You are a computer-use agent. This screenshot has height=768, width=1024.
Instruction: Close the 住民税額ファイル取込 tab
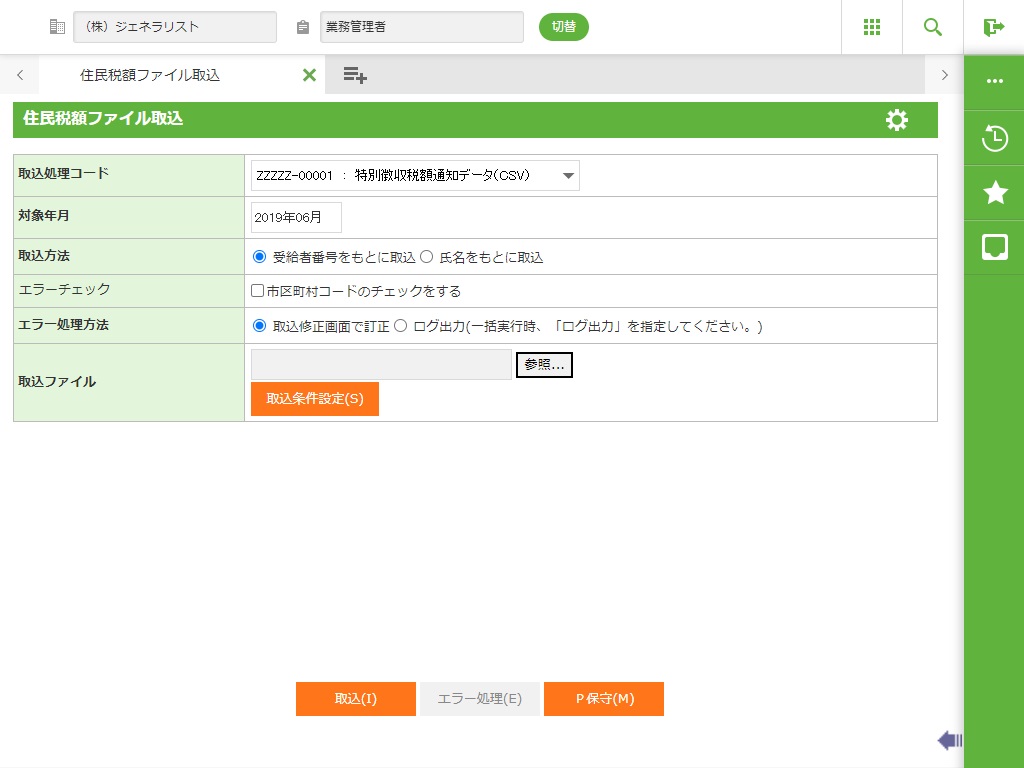pyautogui.click(x=309, y=75)
